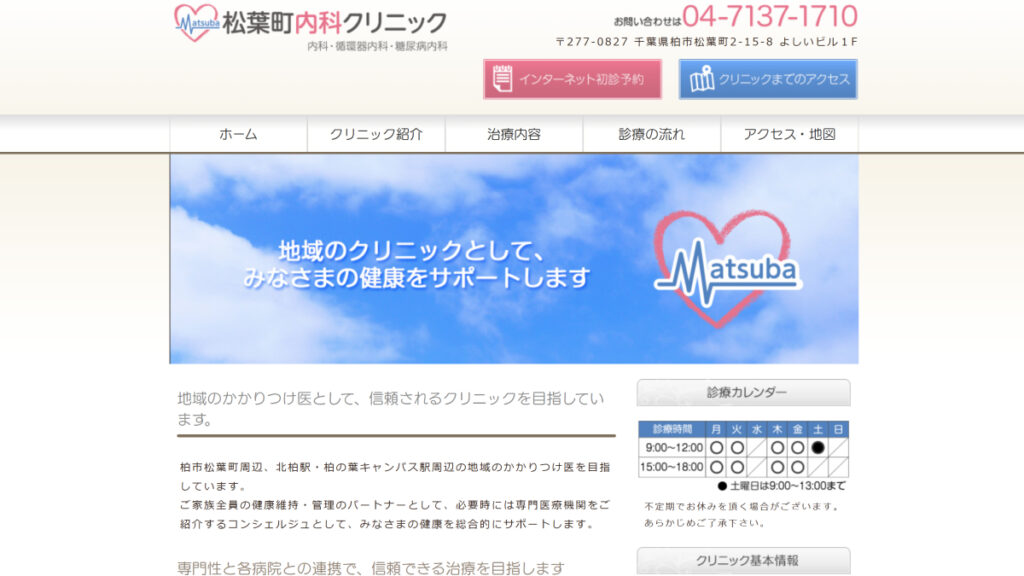Click the Wednesday 9:00~12:00 slash cell

pyautogui.click(x=757, y=447)
